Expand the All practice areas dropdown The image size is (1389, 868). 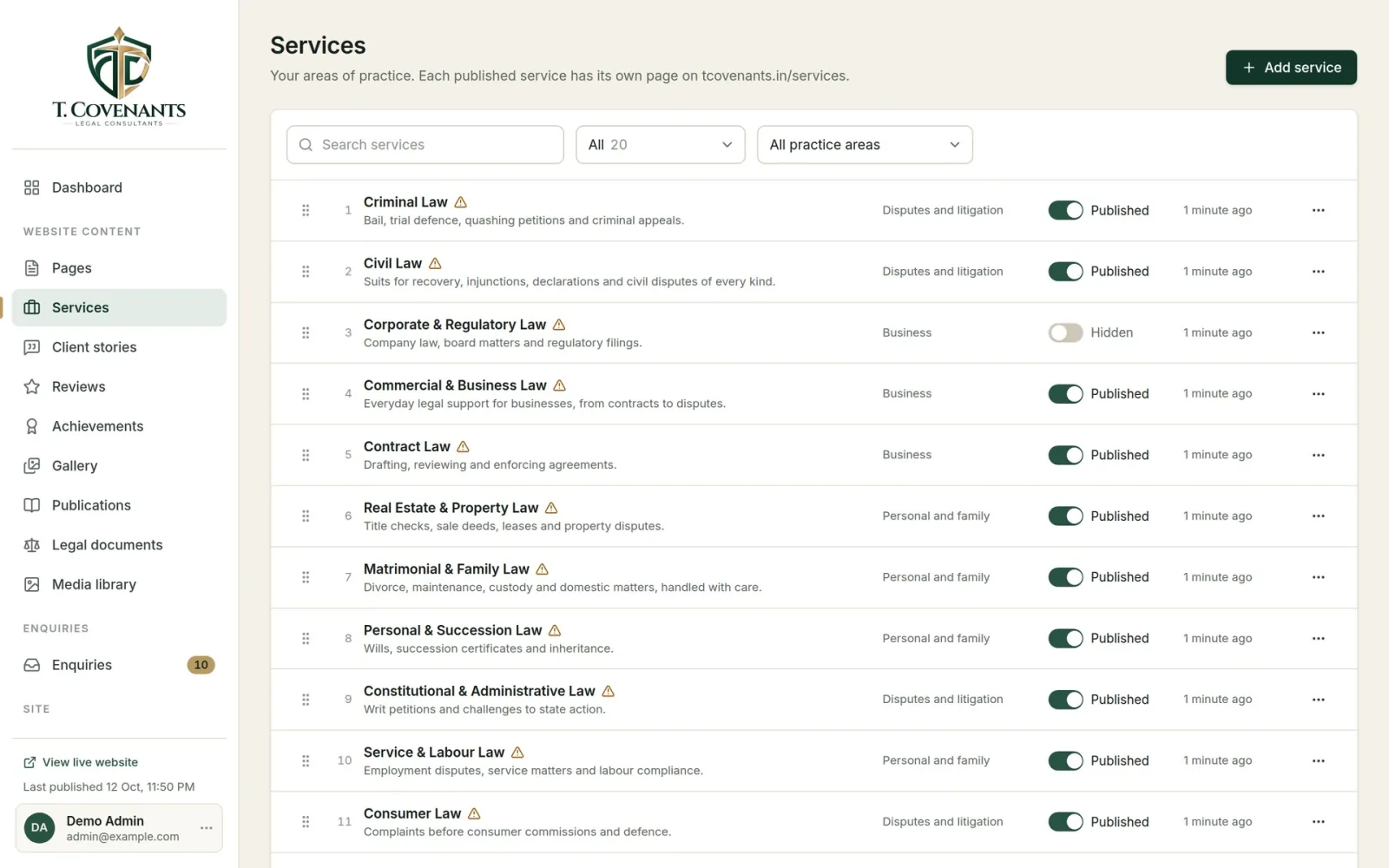tap(865, 145)
